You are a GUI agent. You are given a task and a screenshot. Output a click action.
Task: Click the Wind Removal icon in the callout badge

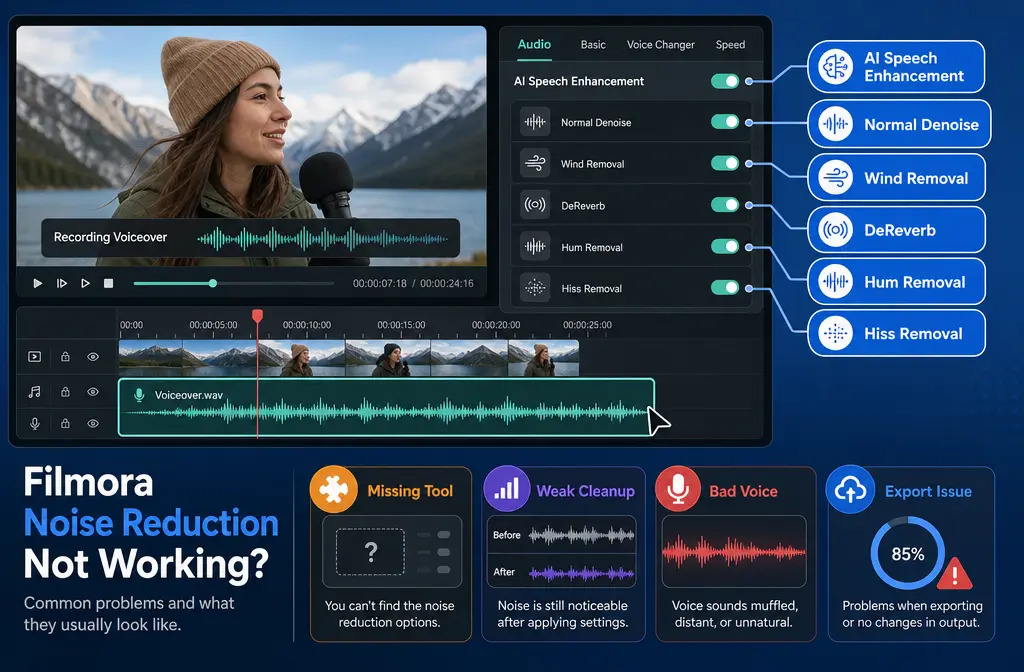pyautogui.click(x=836, y=178)
